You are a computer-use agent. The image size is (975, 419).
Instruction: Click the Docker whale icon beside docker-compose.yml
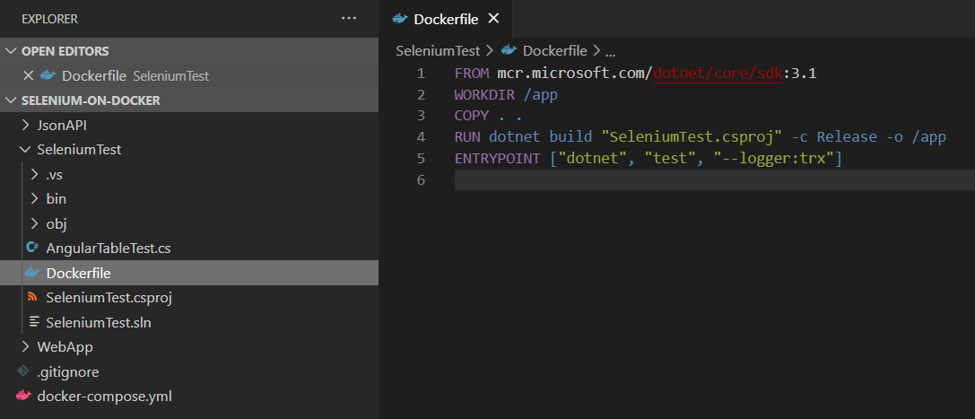[x=23, y=396]
